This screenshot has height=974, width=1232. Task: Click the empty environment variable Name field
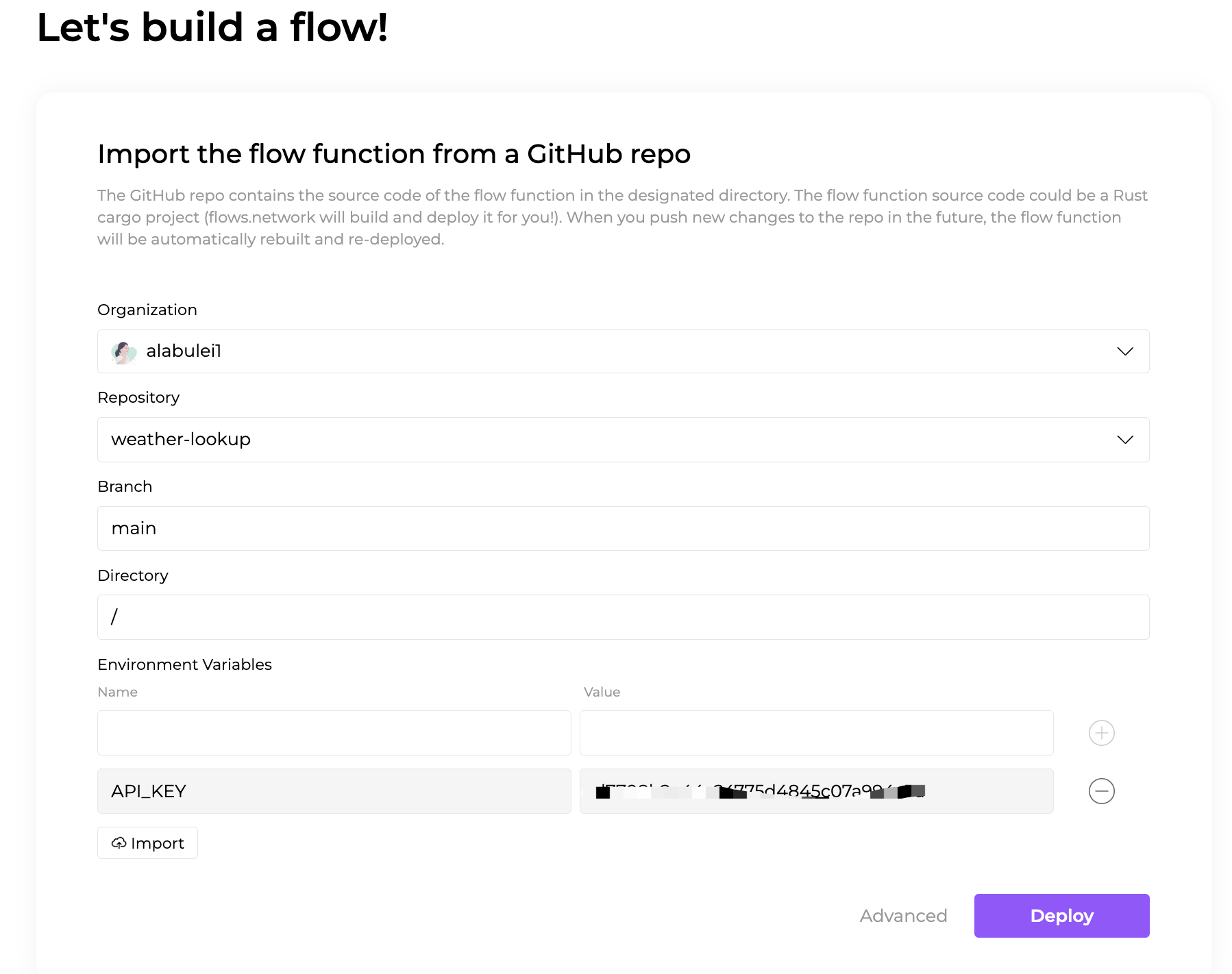point(334,732)
